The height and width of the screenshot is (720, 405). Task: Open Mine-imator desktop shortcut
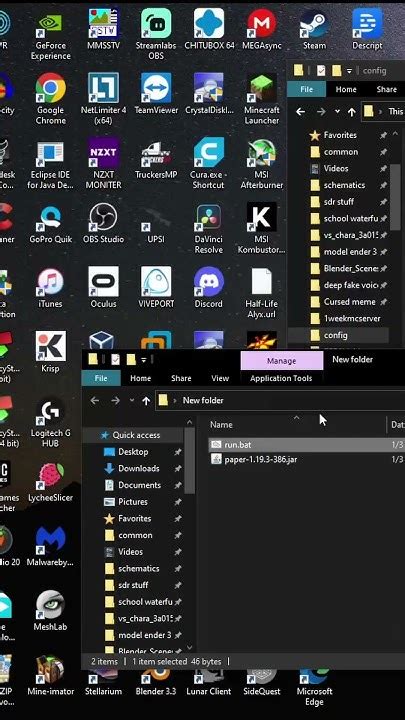pos(51,675)
